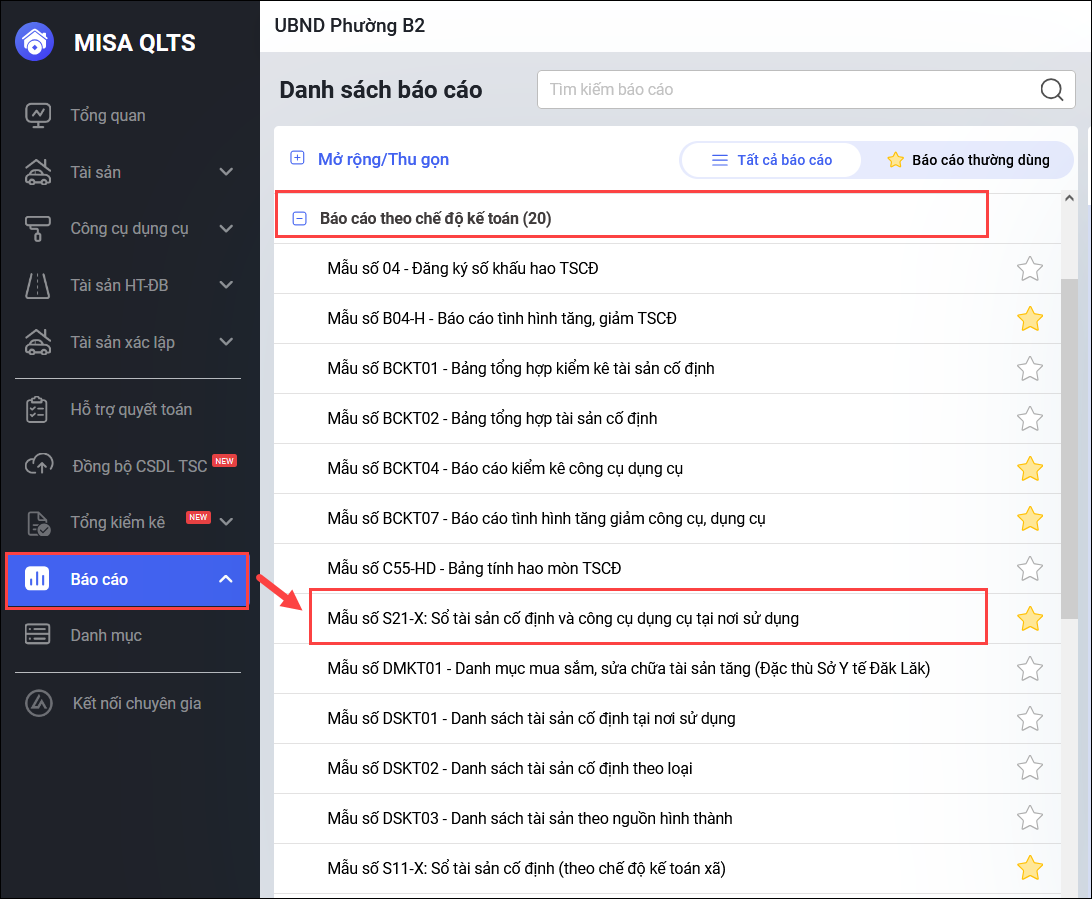Open Mẫu số BCKT04 kiểm kê công cụ
Screen dimensions: 1092x899
pyautogui.click(x=505, y=468)
